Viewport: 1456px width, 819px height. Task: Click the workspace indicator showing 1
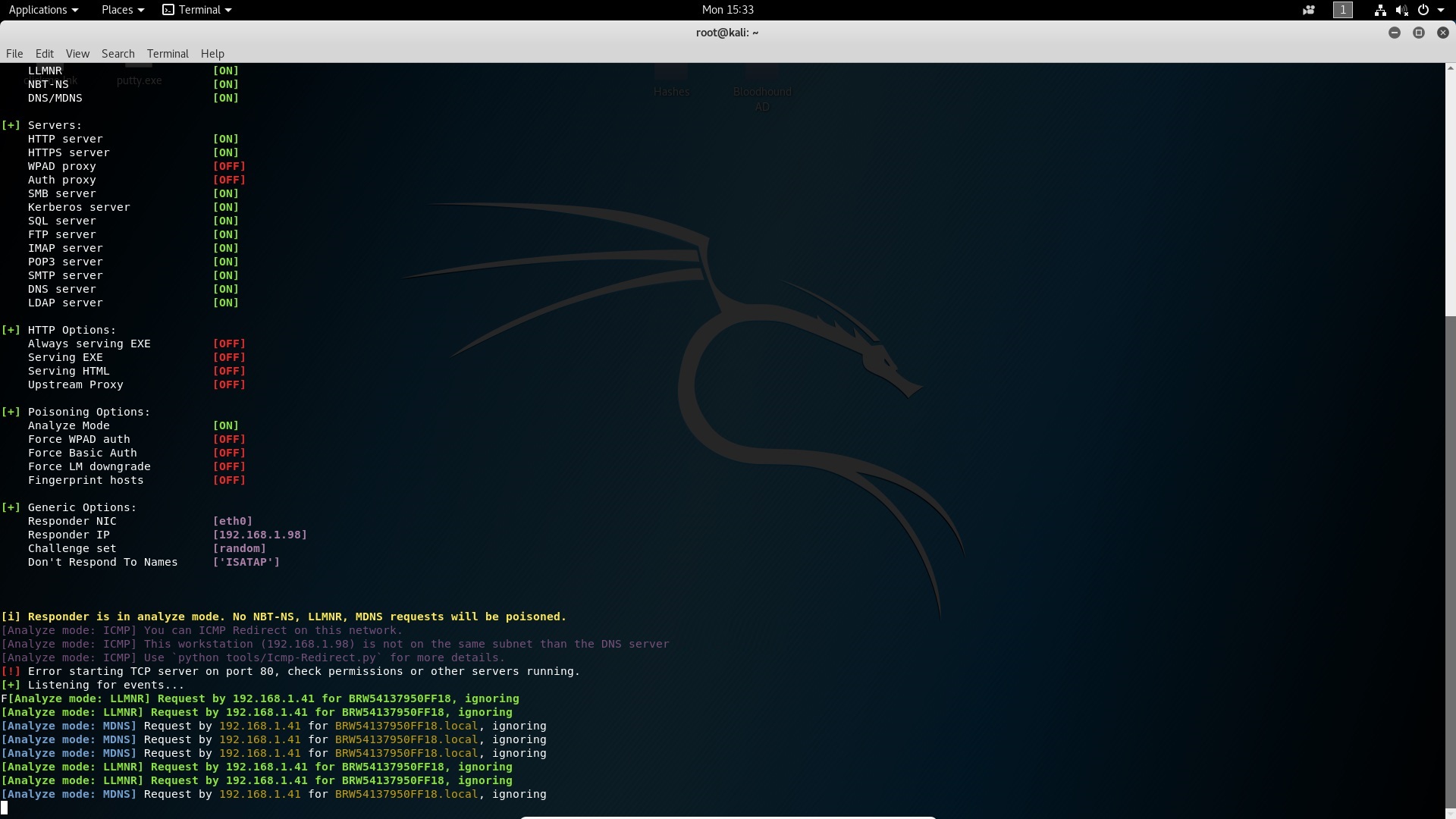[1343, 10]
